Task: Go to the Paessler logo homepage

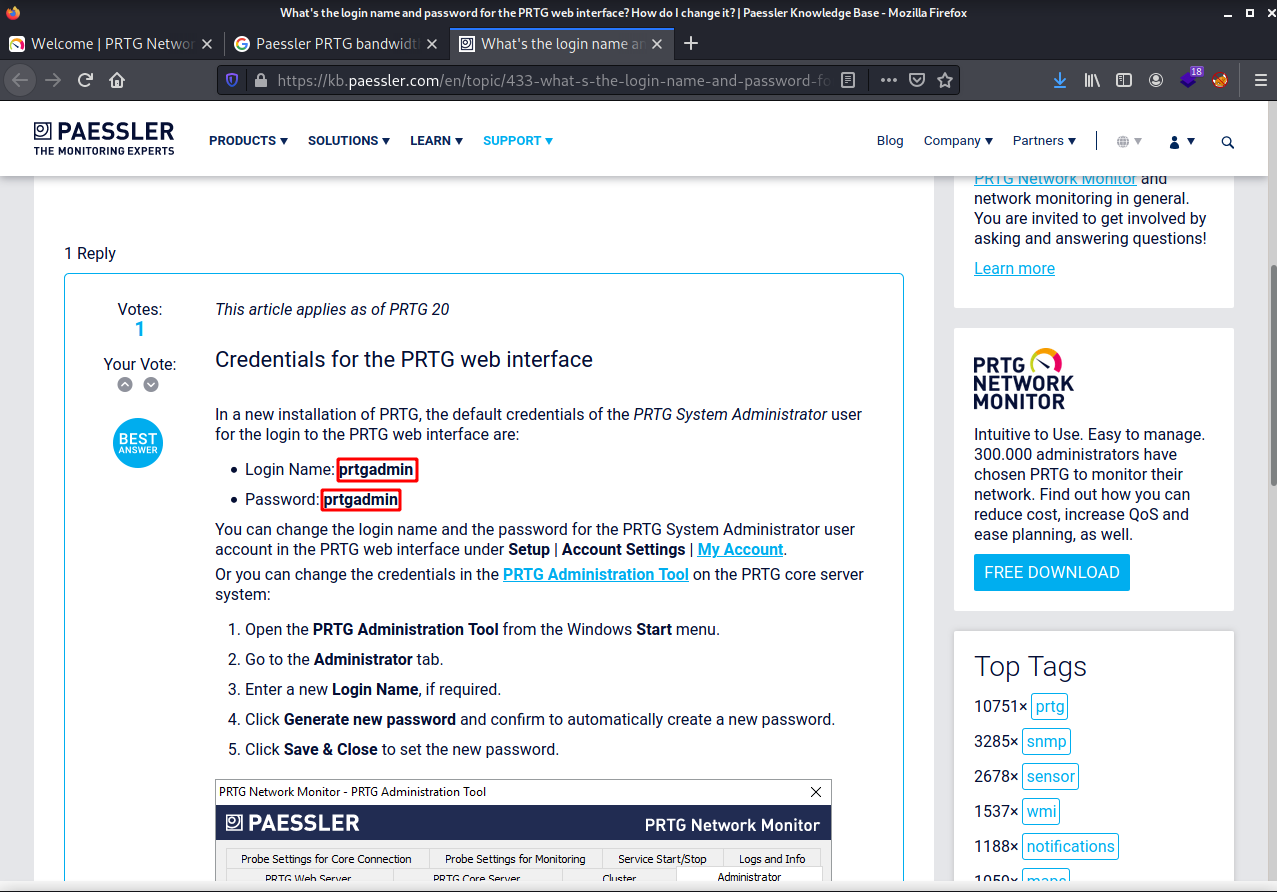Action: [x=104, y=138]
